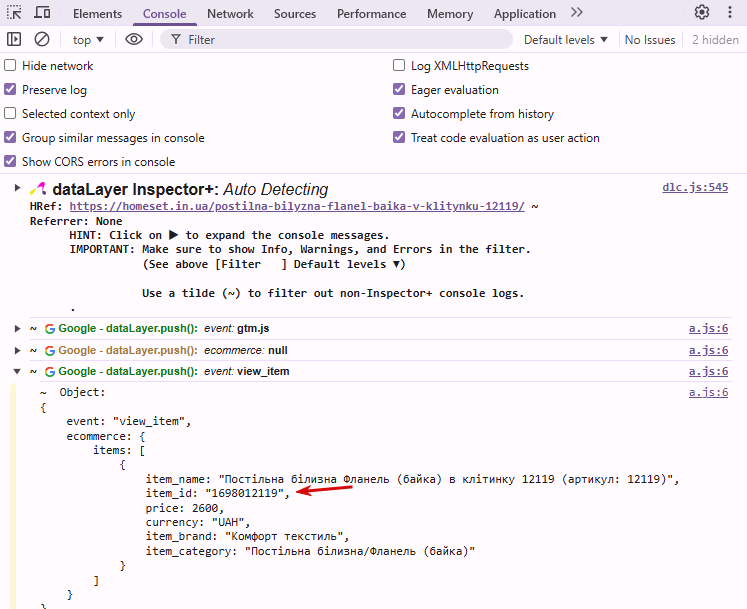This screenshot has width=747, height=609.
Task: Open the top context selector dropdown
Action: [x=88, y=40]
